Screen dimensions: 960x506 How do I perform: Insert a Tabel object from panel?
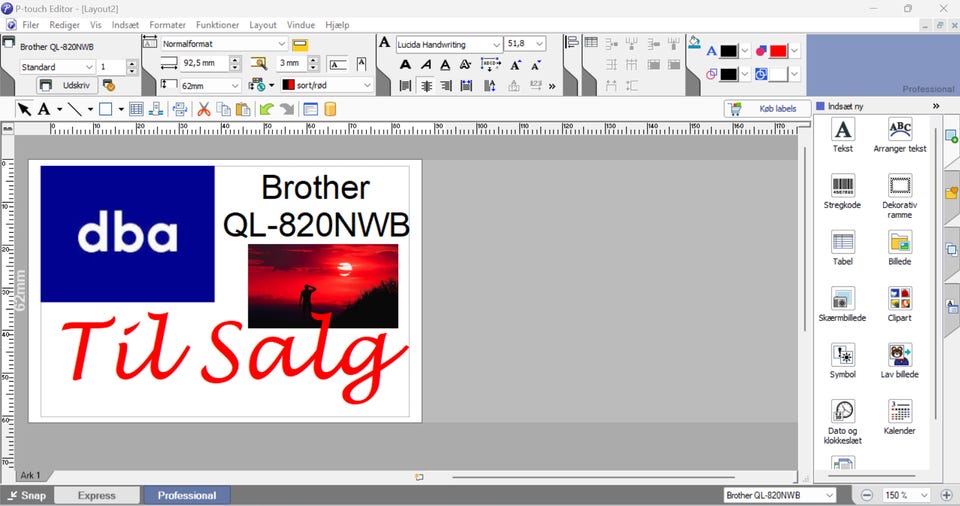click(842, 248)
